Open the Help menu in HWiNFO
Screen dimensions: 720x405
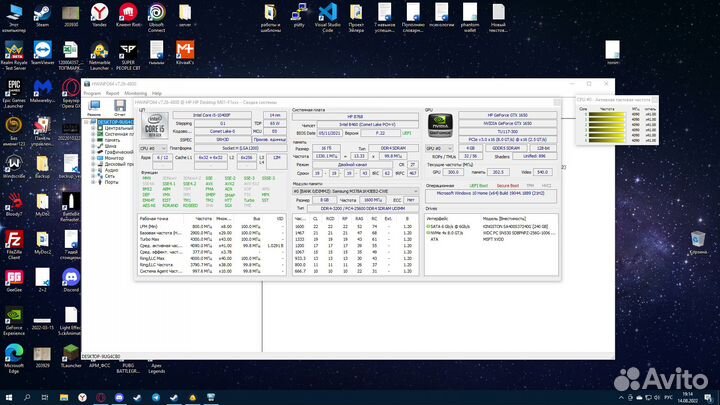click(157, 93)
